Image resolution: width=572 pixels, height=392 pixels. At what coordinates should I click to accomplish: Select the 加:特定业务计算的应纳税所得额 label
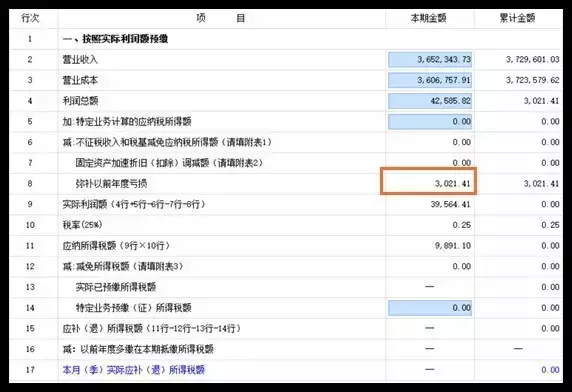127,121
